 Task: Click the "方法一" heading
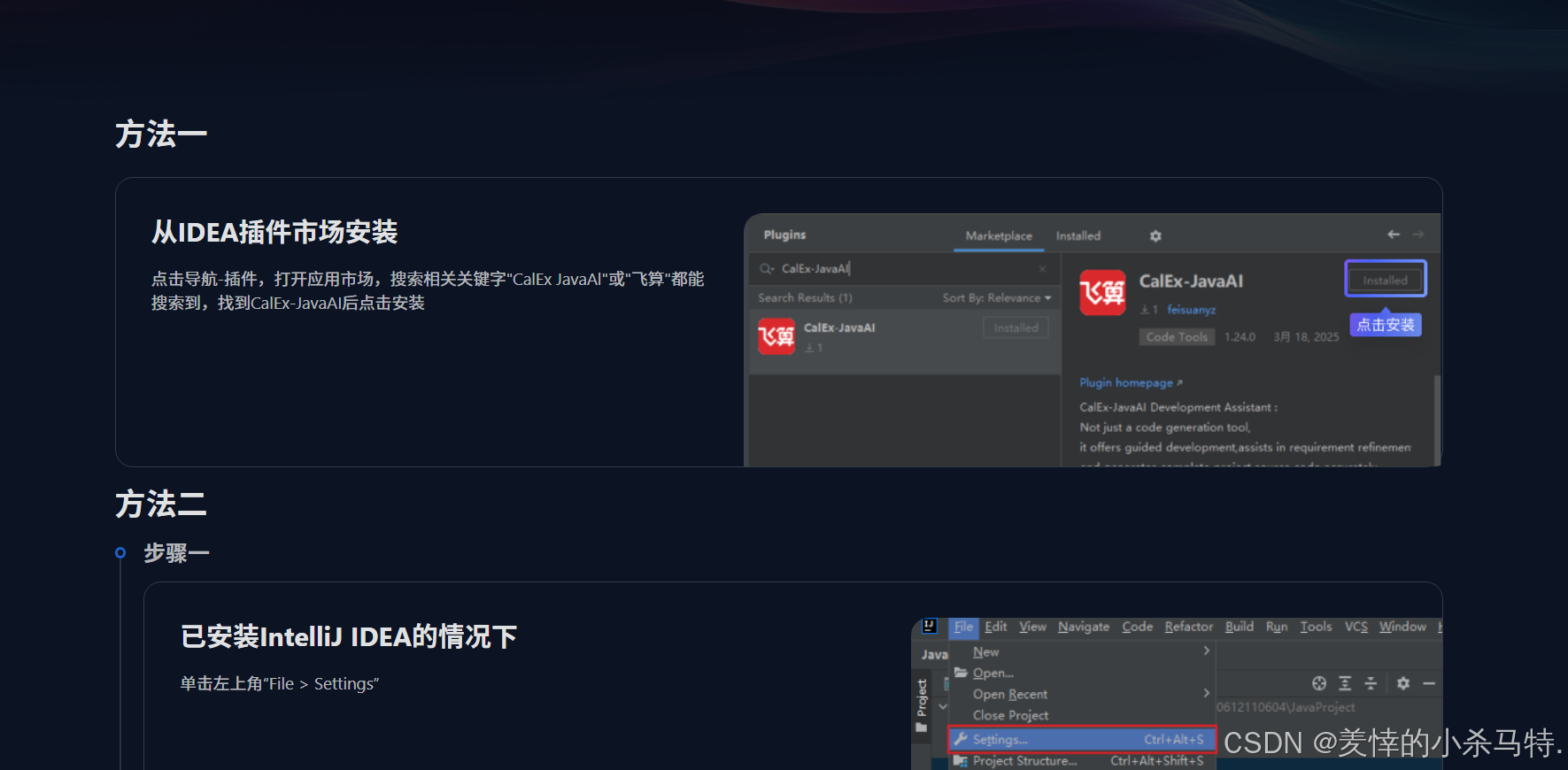click(x=161, y=134)
